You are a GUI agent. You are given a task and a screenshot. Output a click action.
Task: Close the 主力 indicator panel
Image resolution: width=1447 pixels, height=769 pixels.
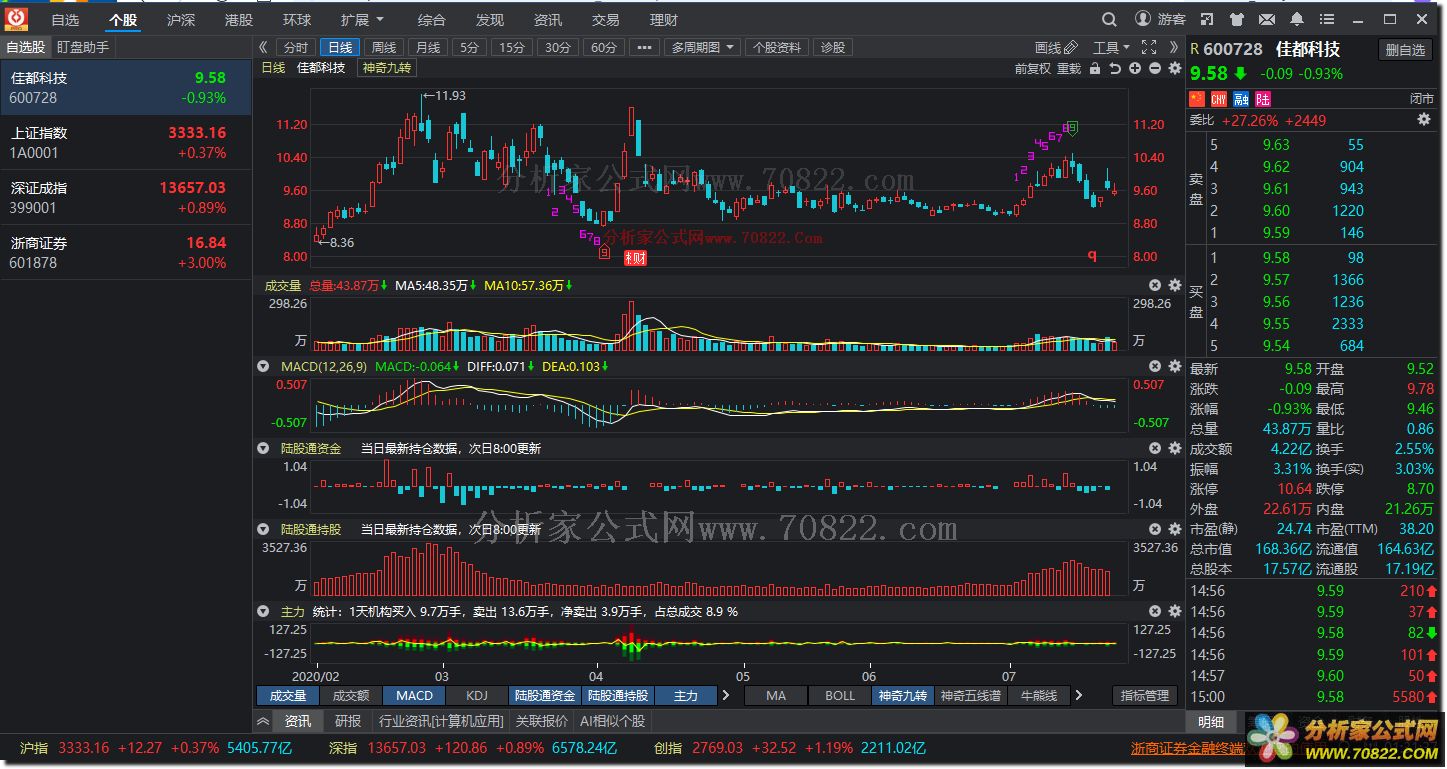pyautogui.click(x=1155, y=611)
